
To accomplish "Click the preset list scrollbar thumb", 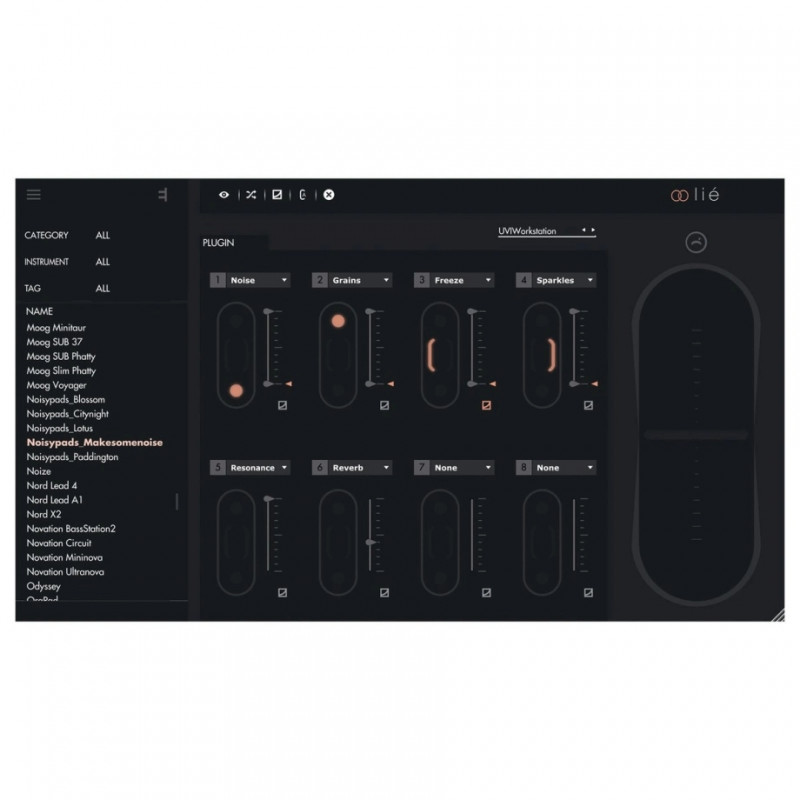I will click(177, 501).
